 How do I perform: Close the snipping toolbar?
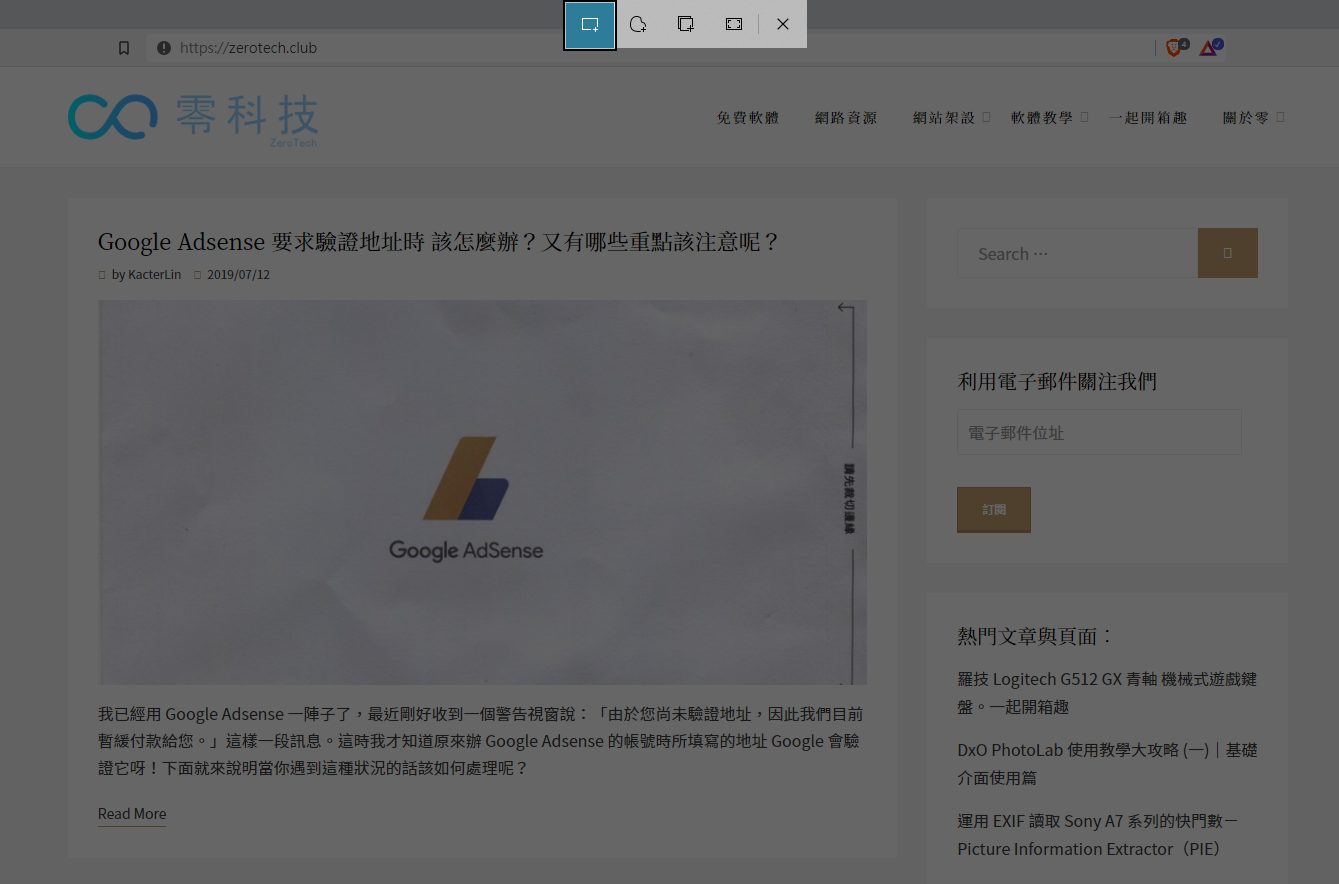pyautogui.click(x=783, y=24)
